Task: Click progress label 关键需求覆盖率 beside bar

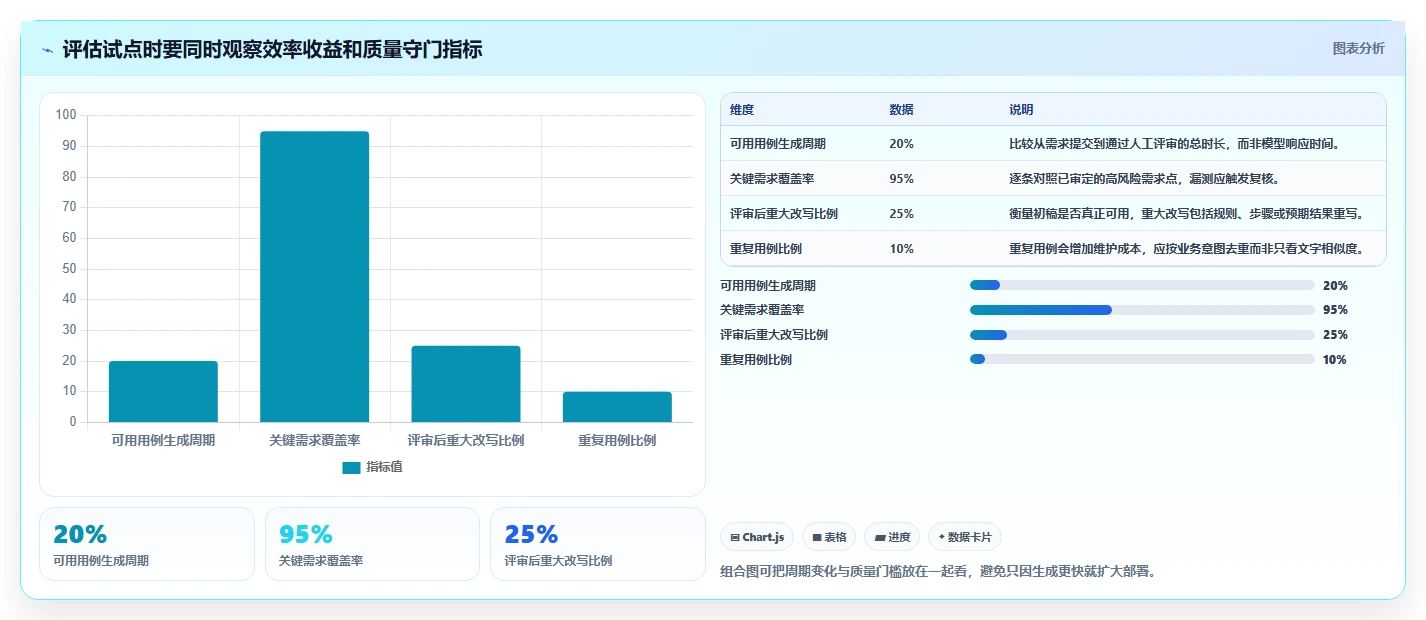Action: pyautogui.click(x=762, y=310)
